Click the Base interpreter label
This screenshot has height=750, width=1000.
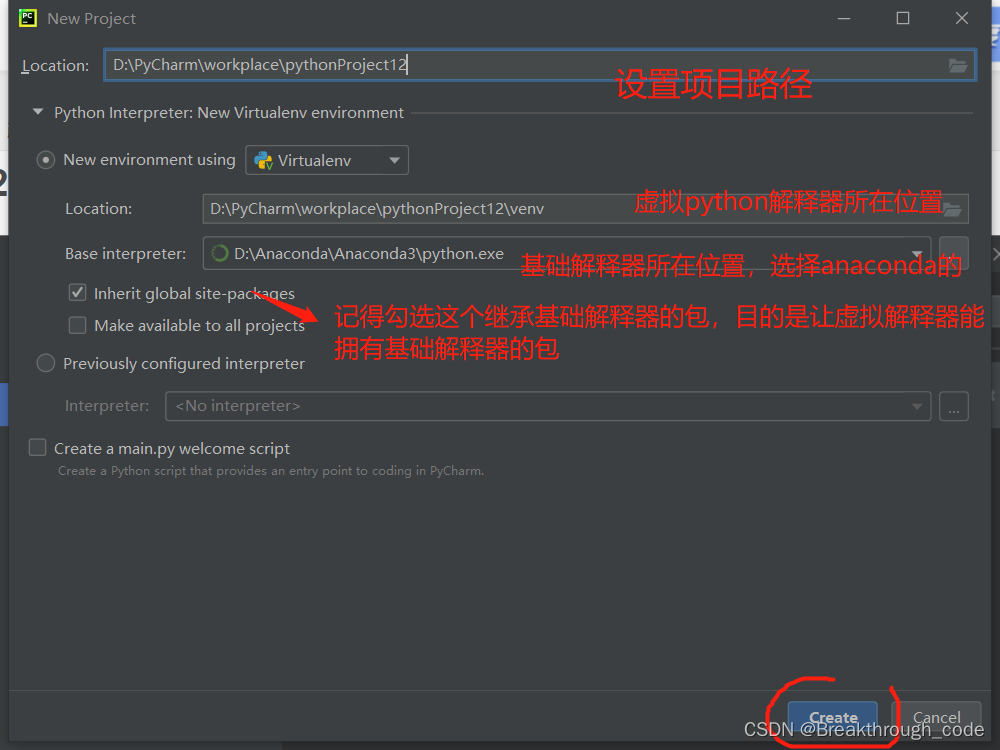126,254
